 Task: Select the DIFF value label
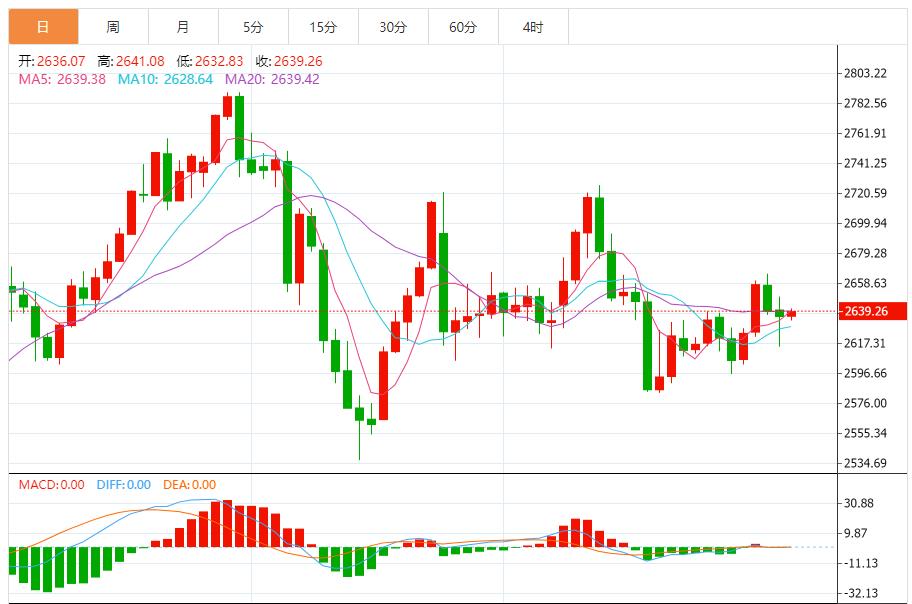[x=123, y=485]
